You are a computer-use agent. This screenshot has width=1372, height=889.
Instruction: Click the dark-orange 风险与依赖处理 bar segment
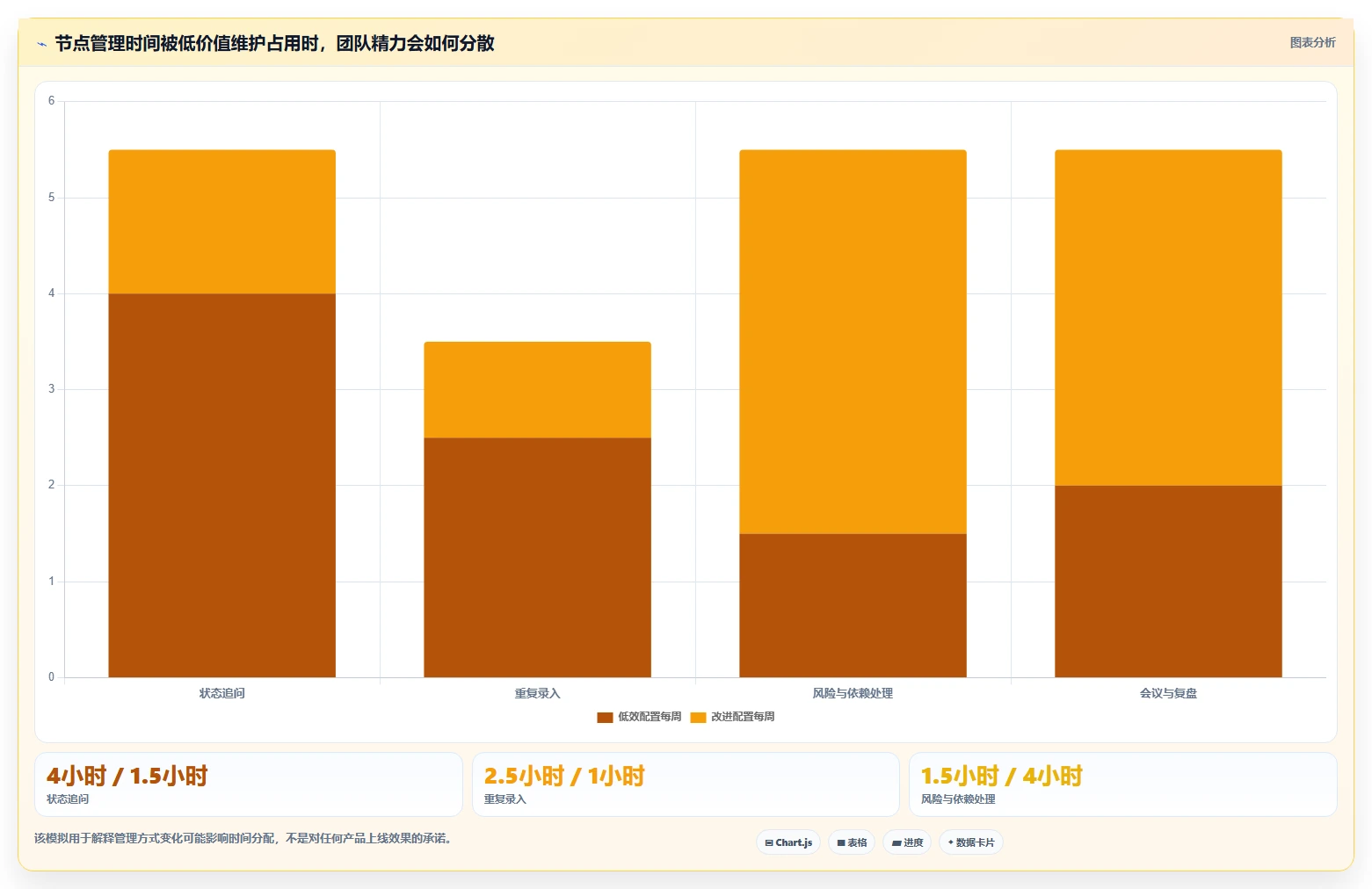853,605
